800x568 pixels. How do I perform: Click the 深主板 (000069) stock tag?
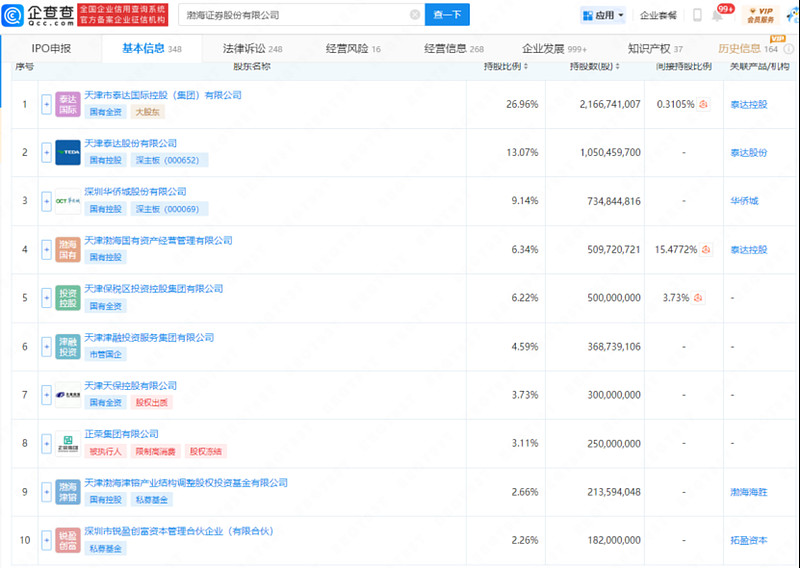(x=169, y=209)
